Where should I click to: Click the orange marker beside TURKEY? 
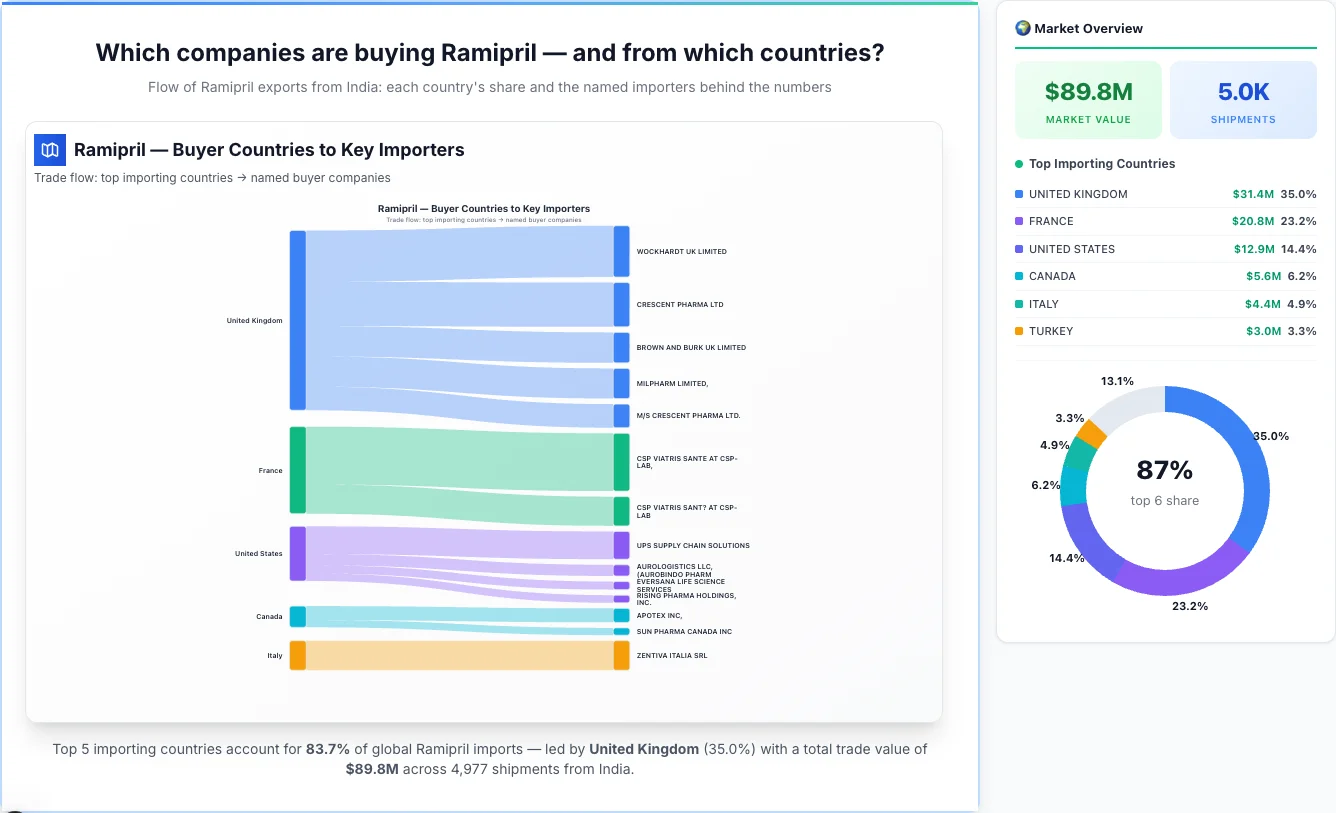click(x=1017, y=331)
